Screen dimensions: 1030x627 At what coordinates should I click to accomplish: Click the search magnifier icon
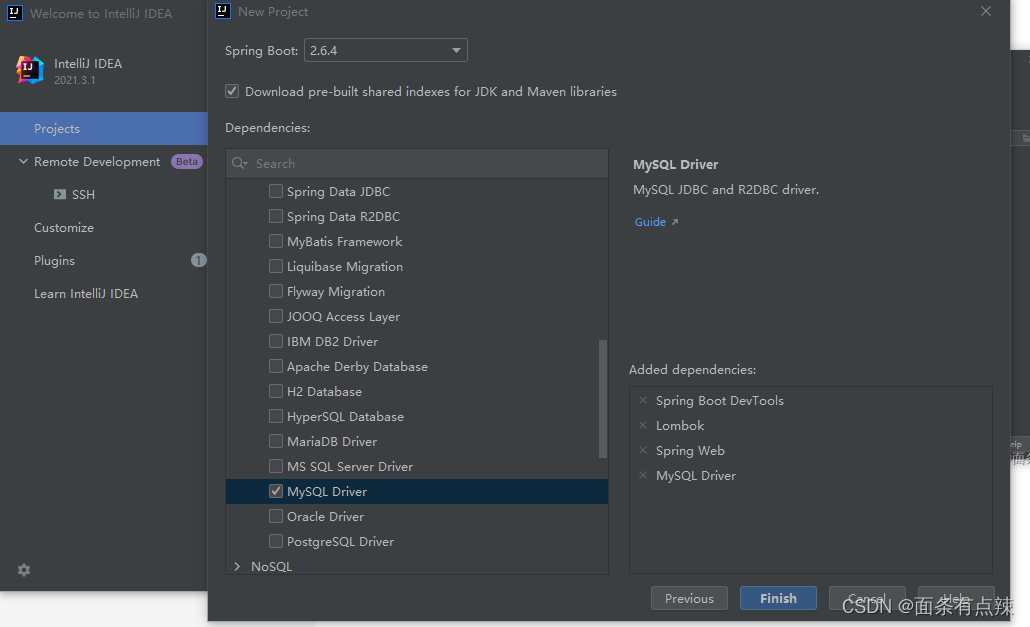[x=239, y=163]
